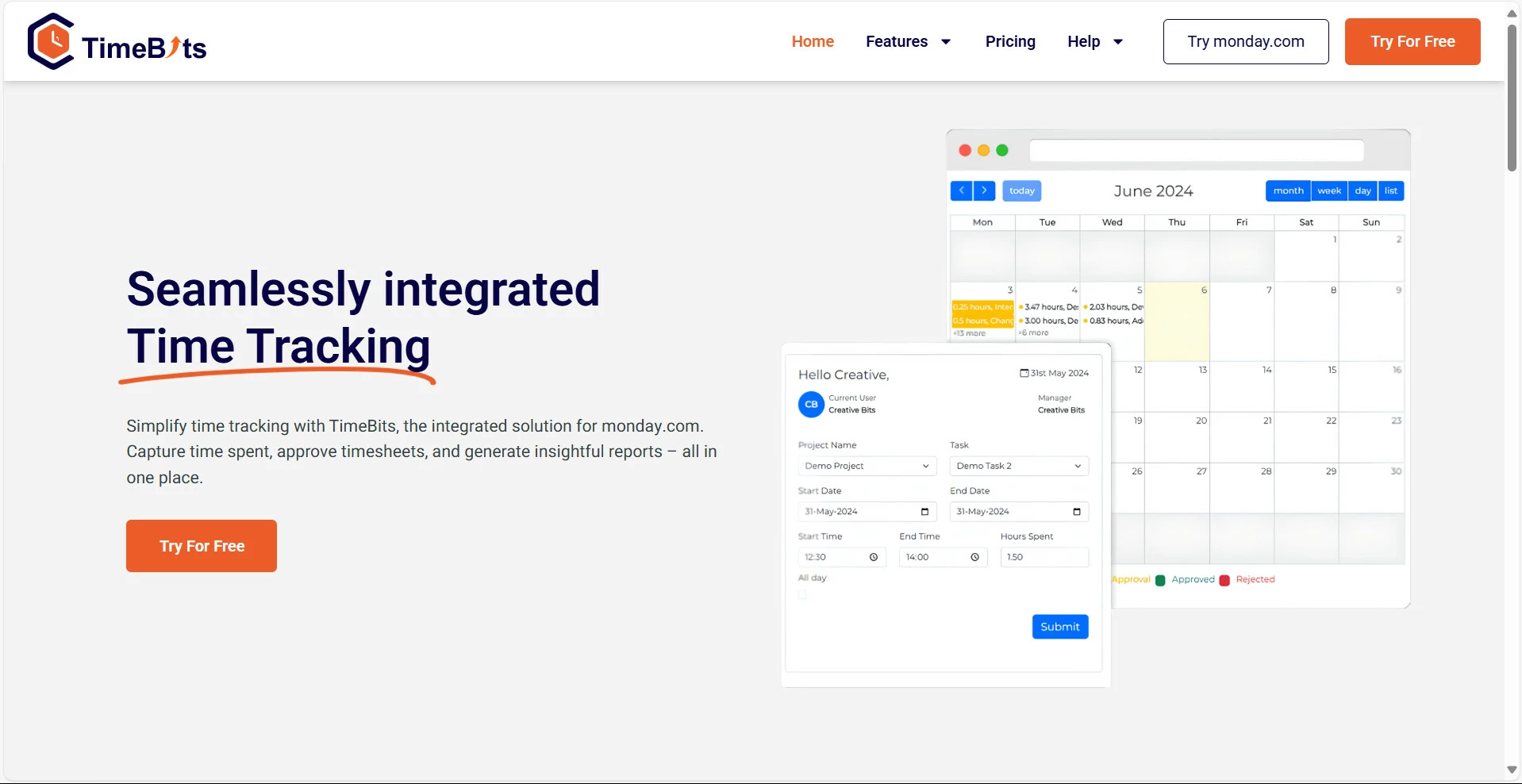This screenshot has width=1522, height=784.
Task: Click the calendar previous month arrow
Action: [x=961, y=190]
